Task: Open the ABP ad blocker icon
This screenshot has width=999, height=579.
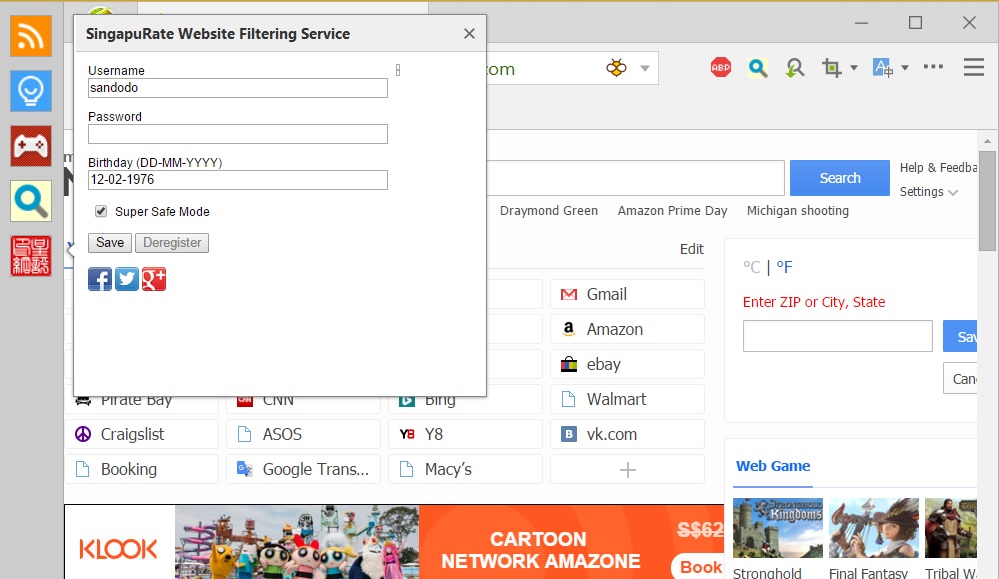Action: (x=721, y=68)
